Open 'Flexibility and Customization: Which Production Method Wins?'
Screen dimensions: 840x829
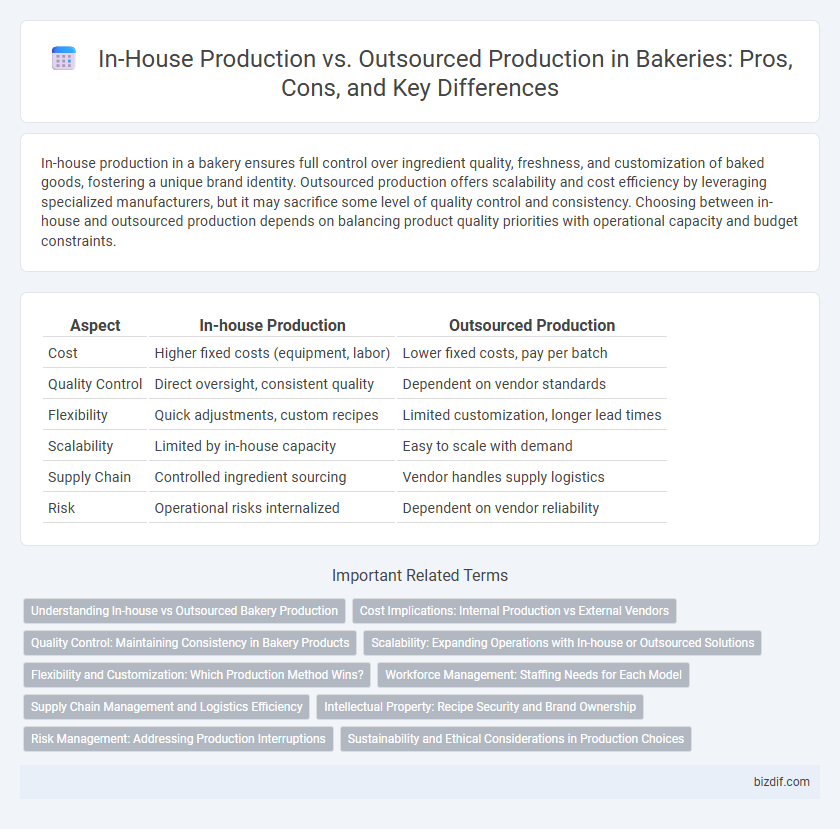point(197,675)
